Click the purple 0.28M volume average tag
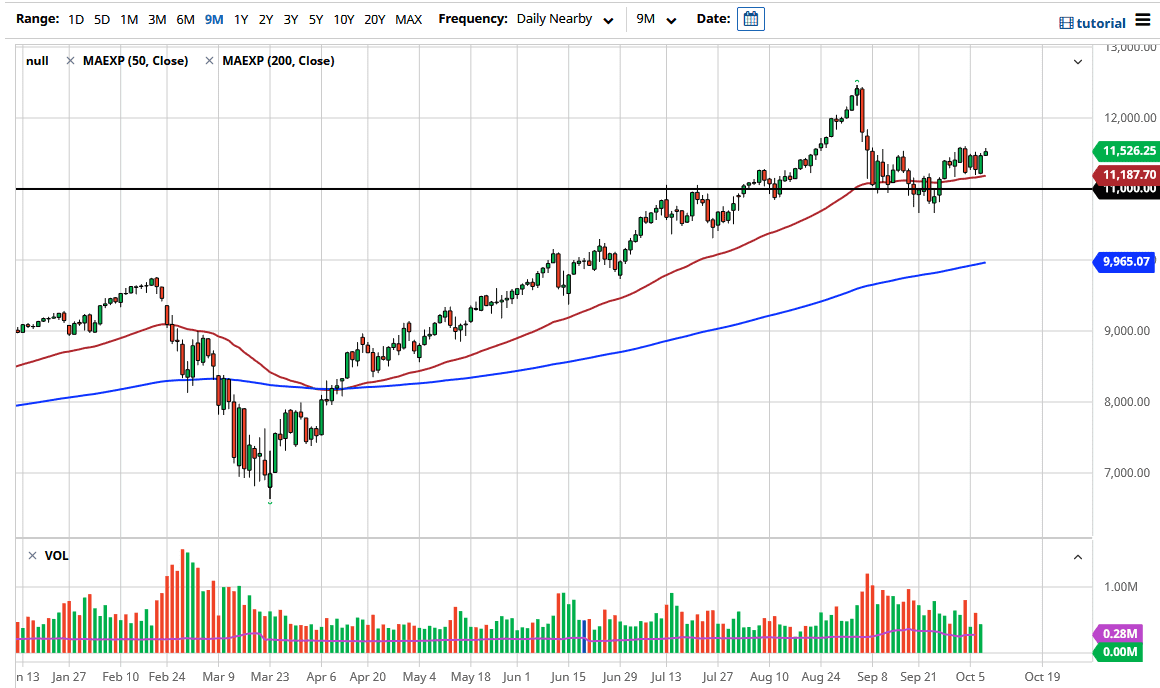The image size is (1160, 688). click(1118, 633)
